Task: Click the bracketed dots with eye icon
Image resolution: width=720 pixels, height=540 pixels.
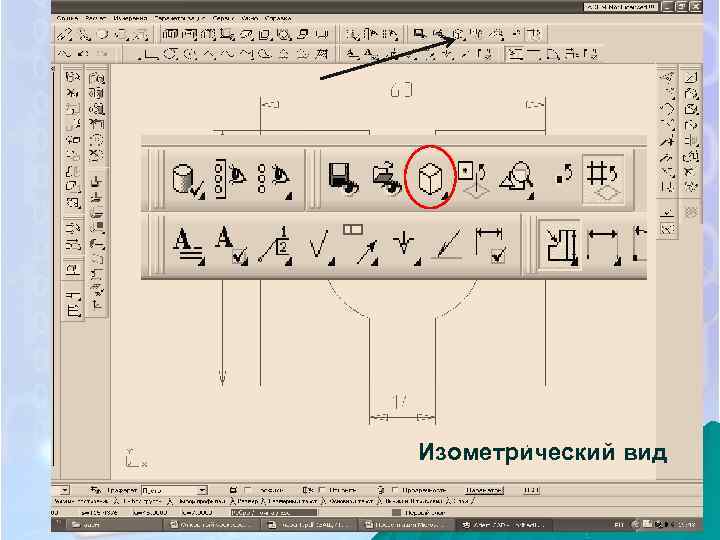Action: pos(230,177)
